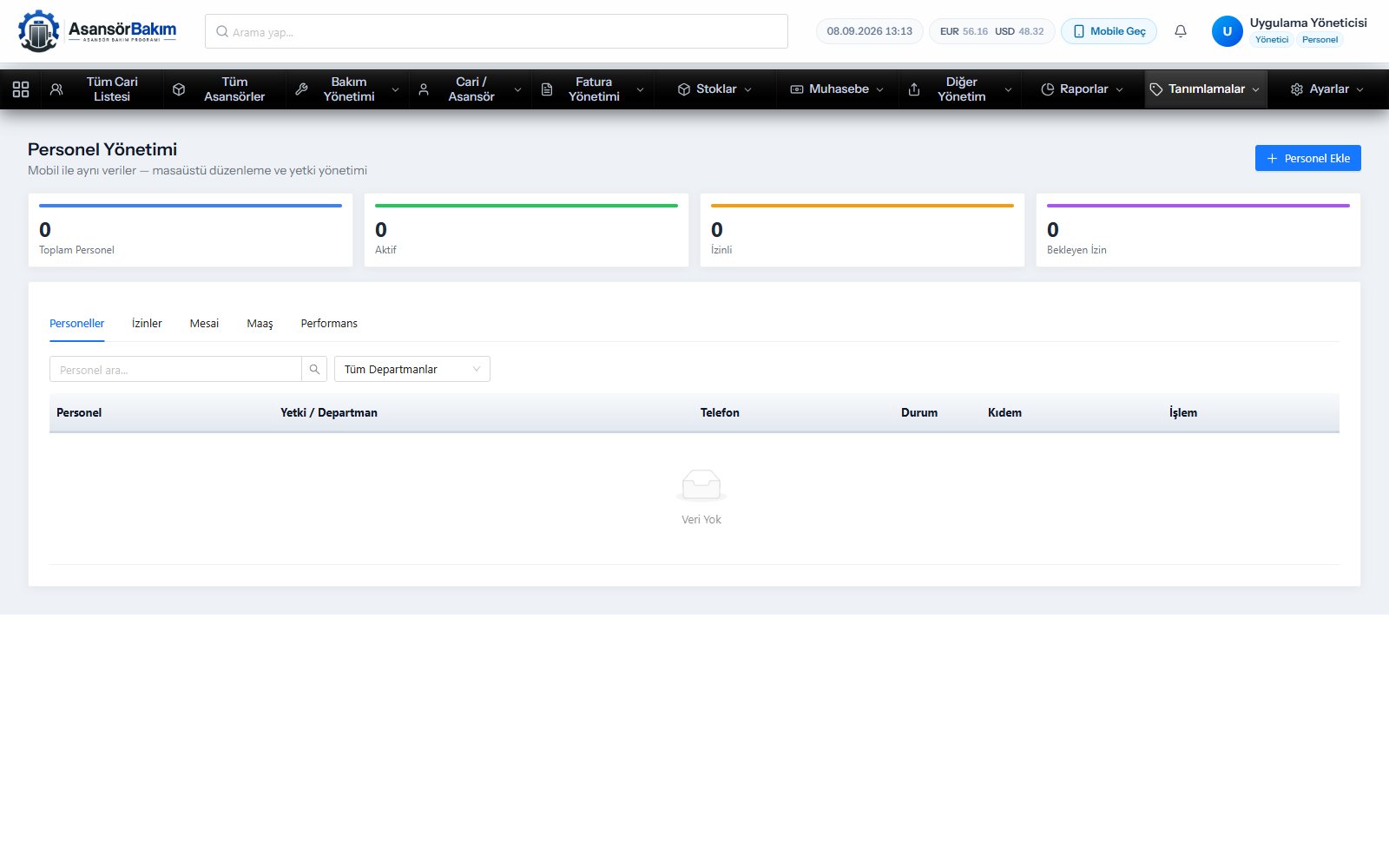The height and width of the screenshot is (868, 1389).
Task: Switch to the Mesai tab
Action: (x=204, y=323)
